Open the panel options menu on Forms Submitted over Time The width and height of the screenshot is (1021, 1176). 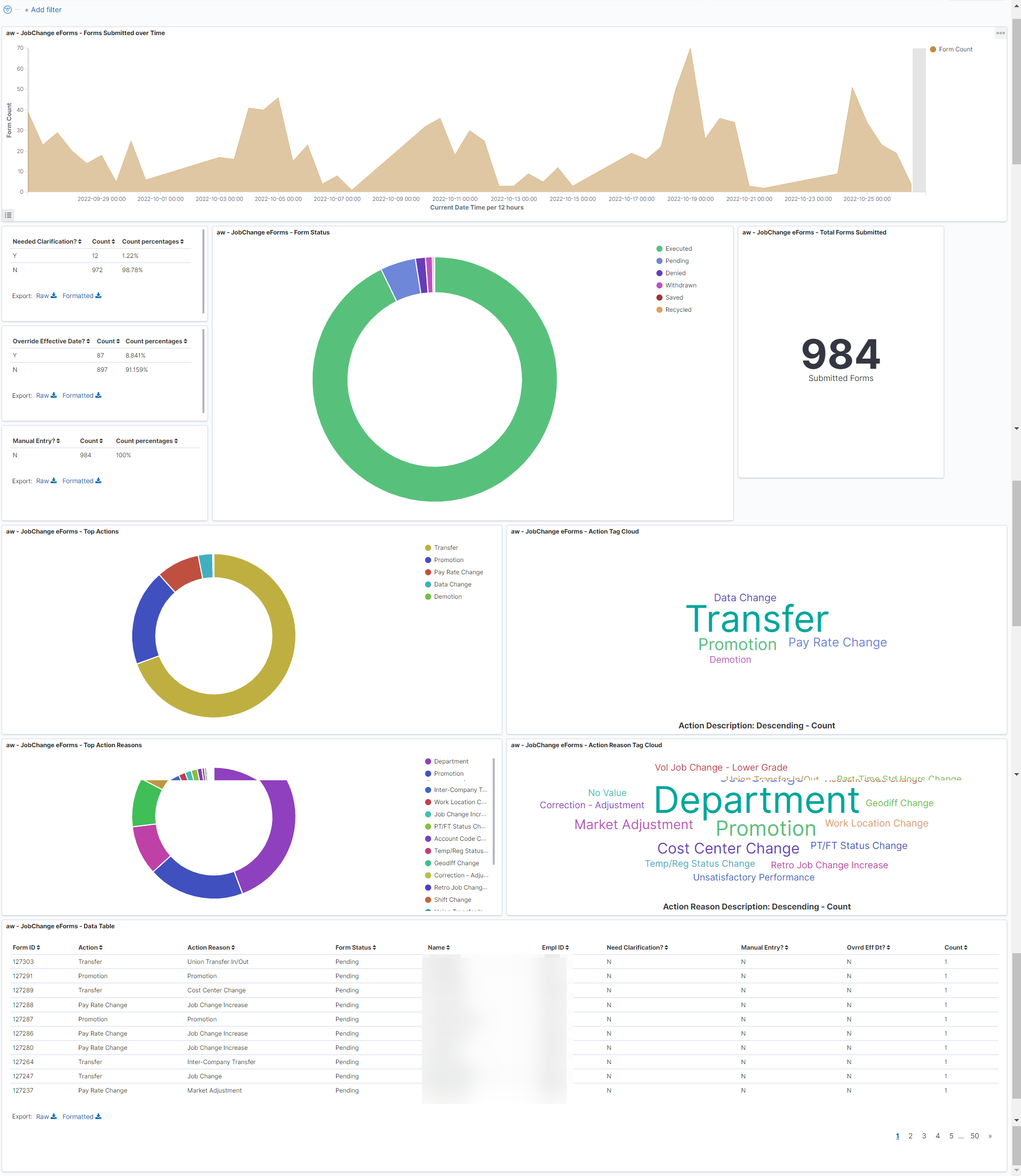point(1001,33)
